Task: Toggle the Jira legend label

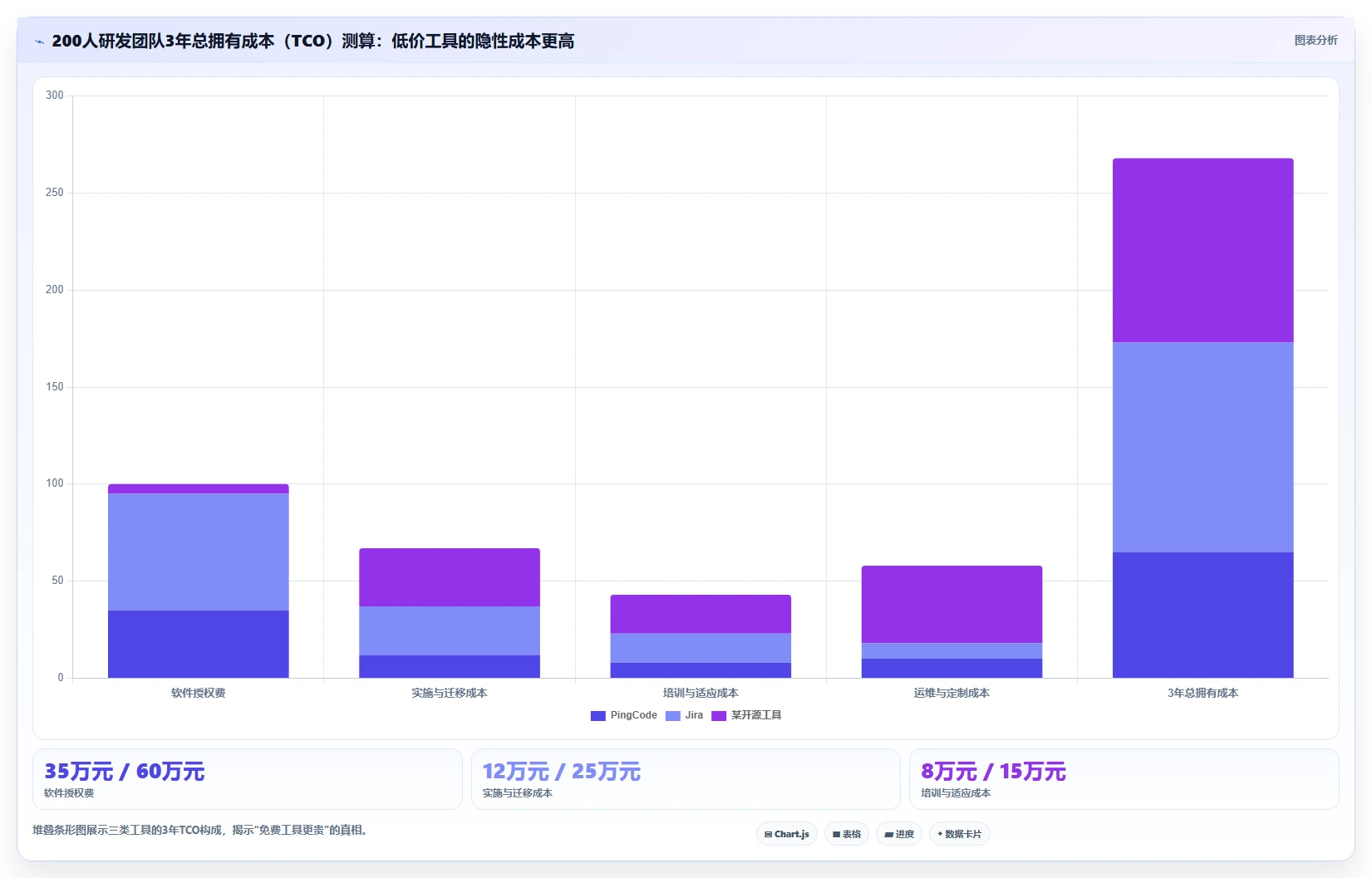Action: click(x=694, y=715)
